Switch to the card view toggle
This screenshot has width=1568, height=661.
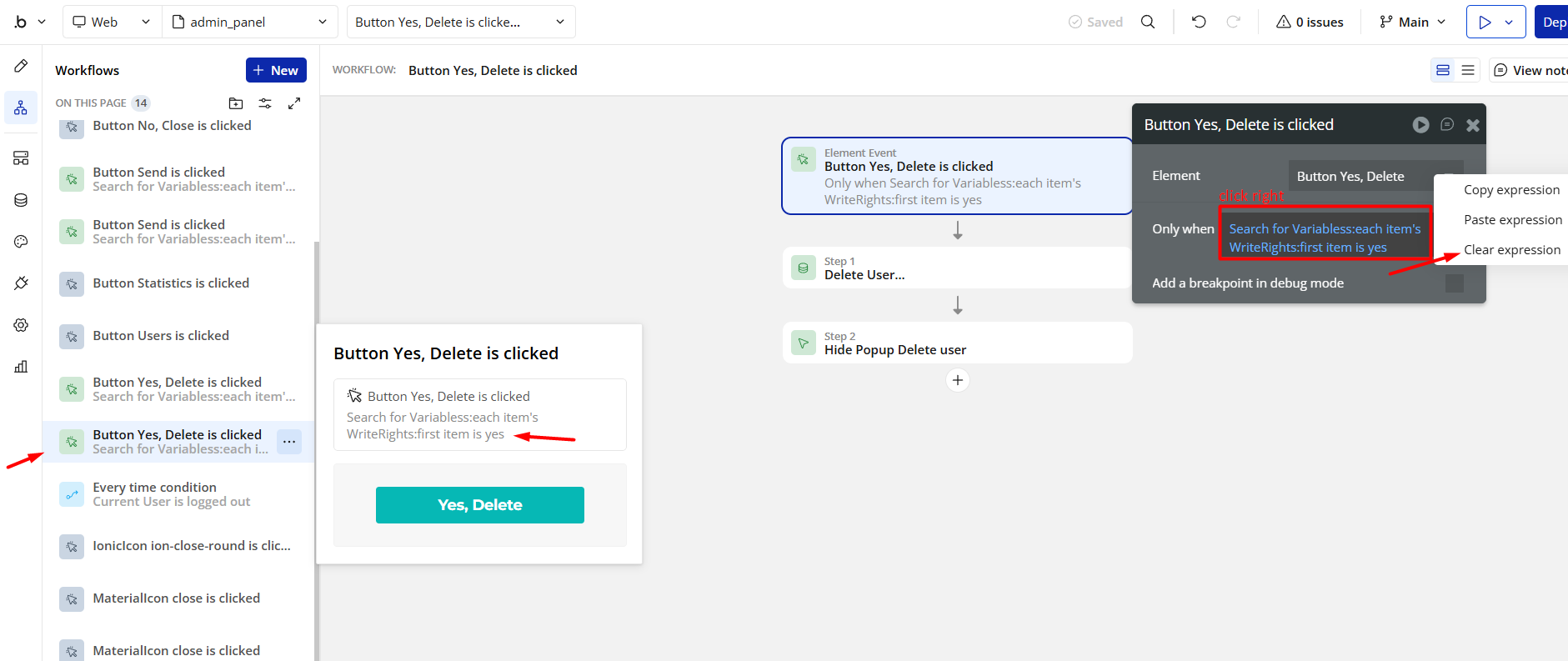pyautogui.click(x=1443, y=71)
